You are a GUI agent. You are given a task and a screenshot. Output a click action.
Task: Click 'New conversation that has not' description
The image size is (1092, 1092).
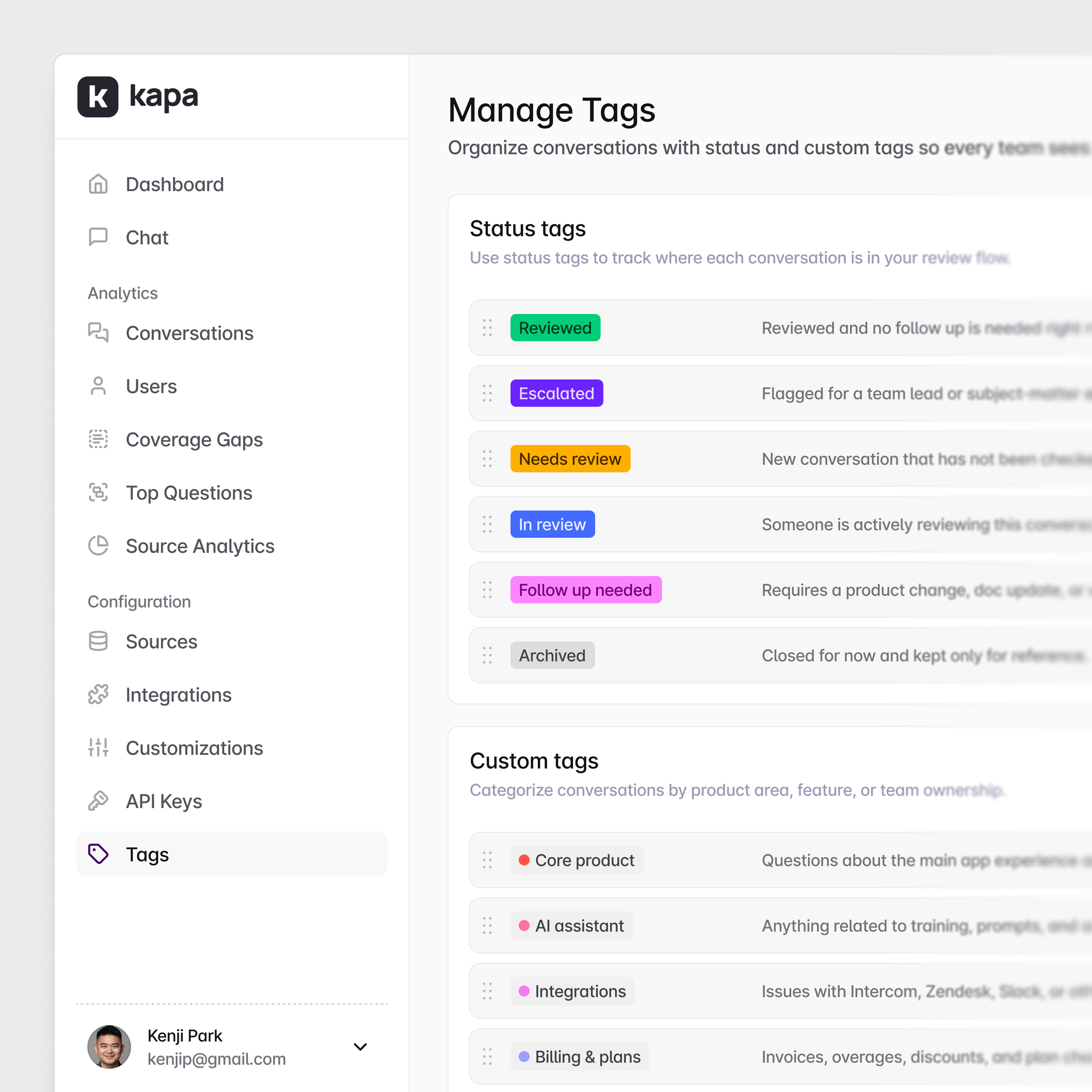pos(926,459)
